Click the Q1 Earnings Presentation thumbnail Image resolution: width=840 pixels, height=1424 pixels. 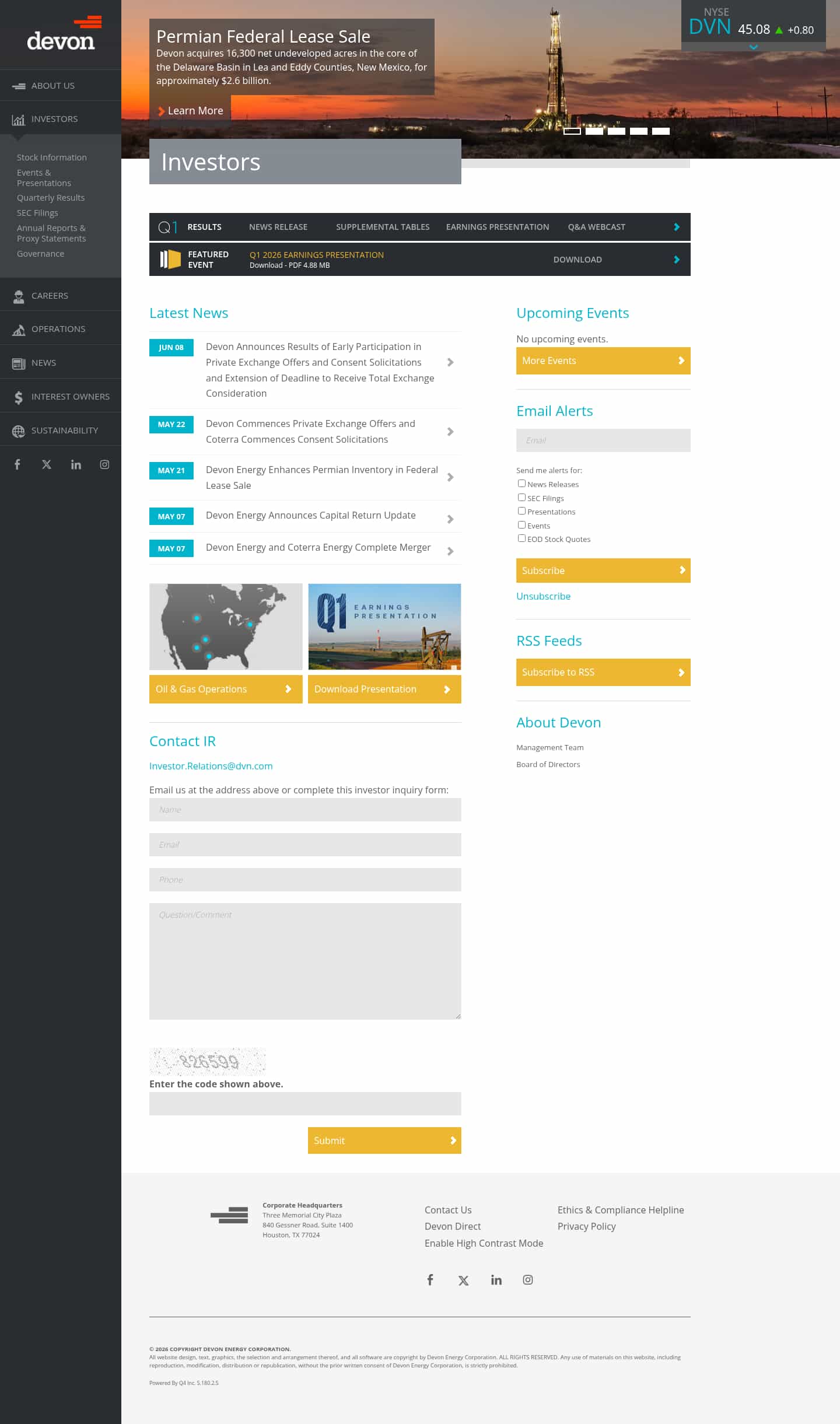point(384,627)
